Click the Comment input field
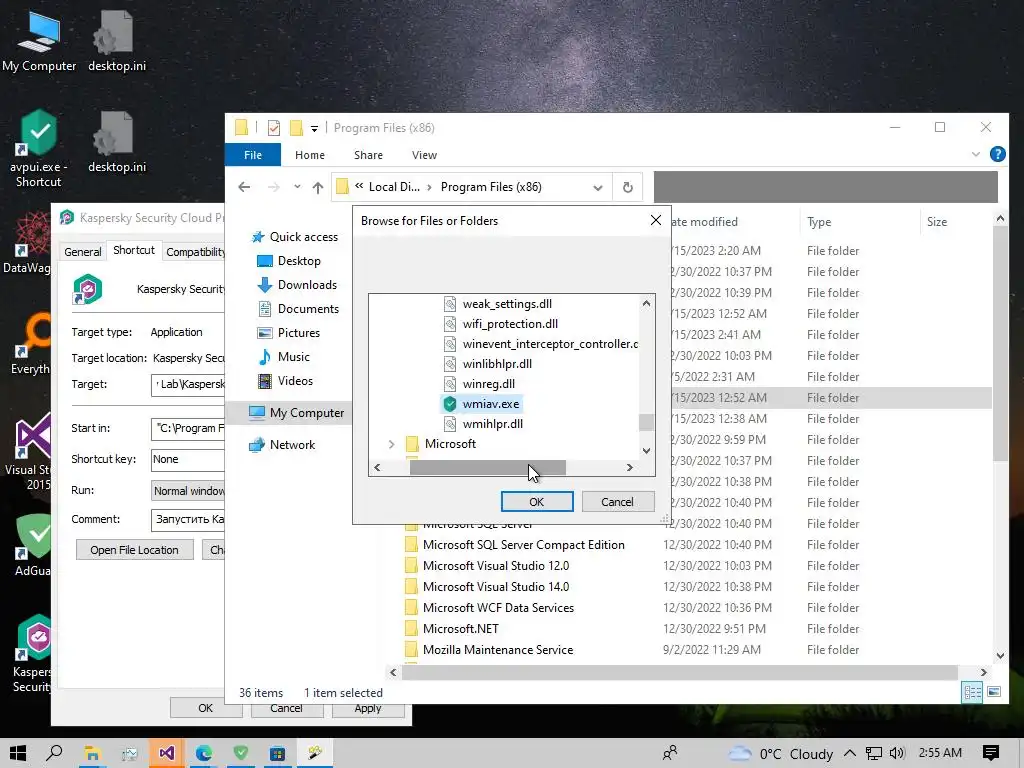 [188, 519]
